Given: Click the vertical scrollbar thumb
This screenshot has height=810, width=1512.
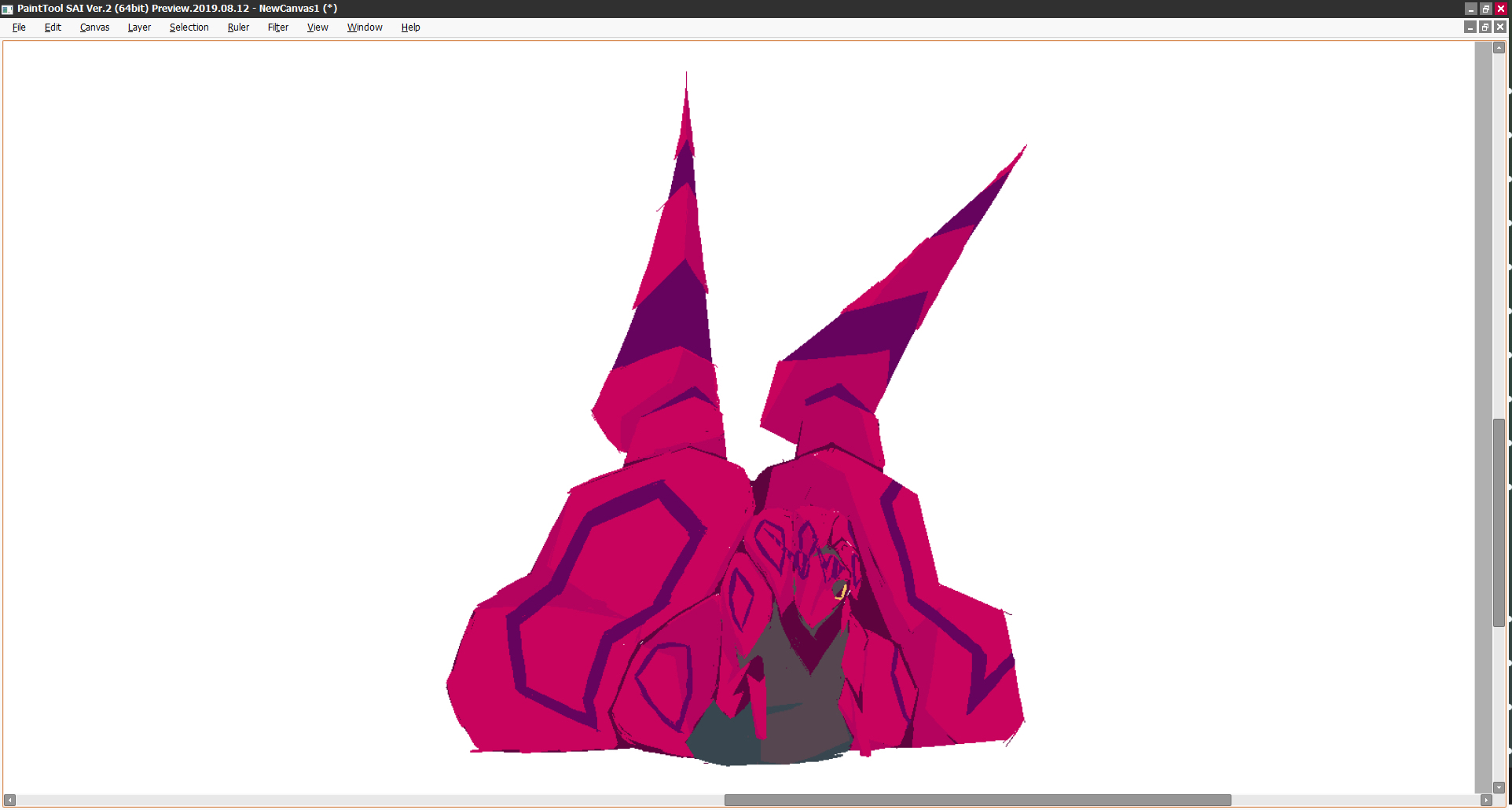Looking at the screenshot, I should pyautogui.click(x=1499, y=522).
